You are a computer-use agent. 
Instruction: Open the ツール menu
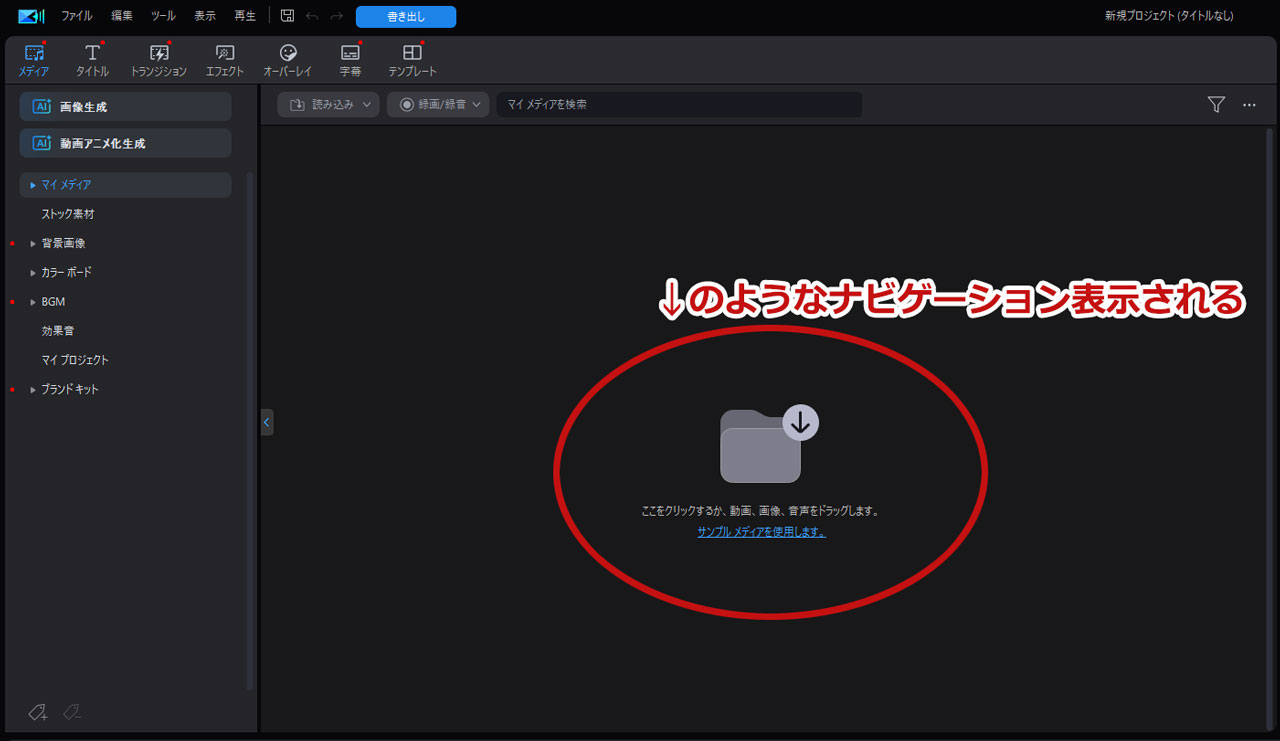point(163,16)
